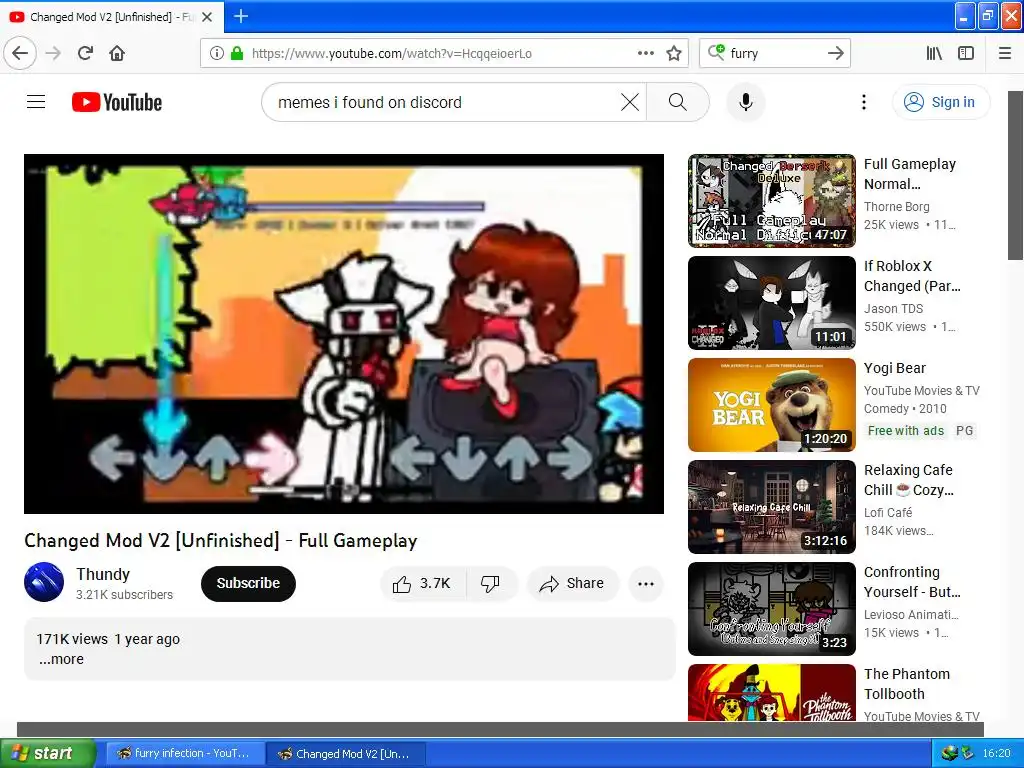Viewport: 1024px width, 768px height.
Task: Open The Phantom Tollbooth thumbnail
Action: pos(771,693)
